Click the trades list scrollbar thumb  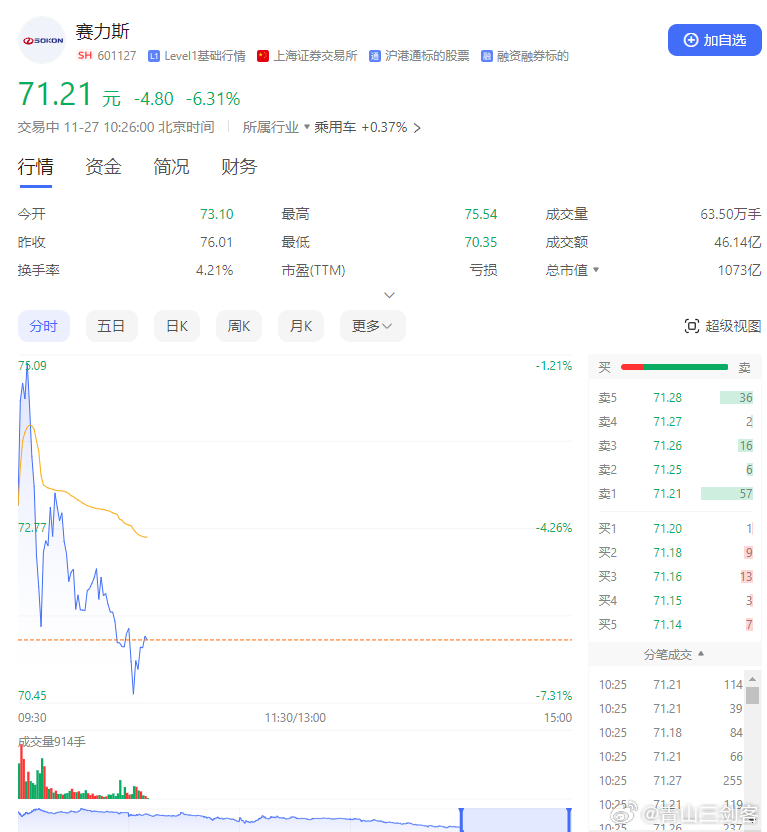(752, 695)
